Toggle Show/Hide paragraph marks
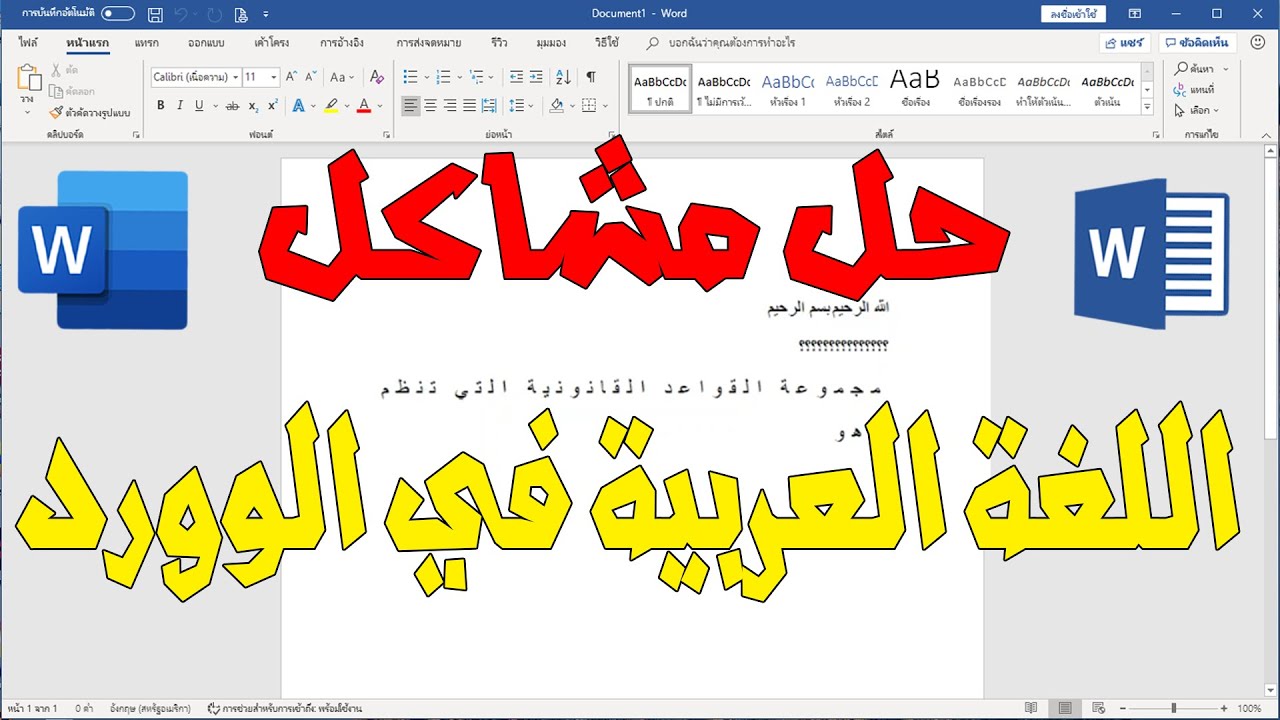Image resolution: width=1280 pixels, height=720 pixels. click(x=591, y=77)
